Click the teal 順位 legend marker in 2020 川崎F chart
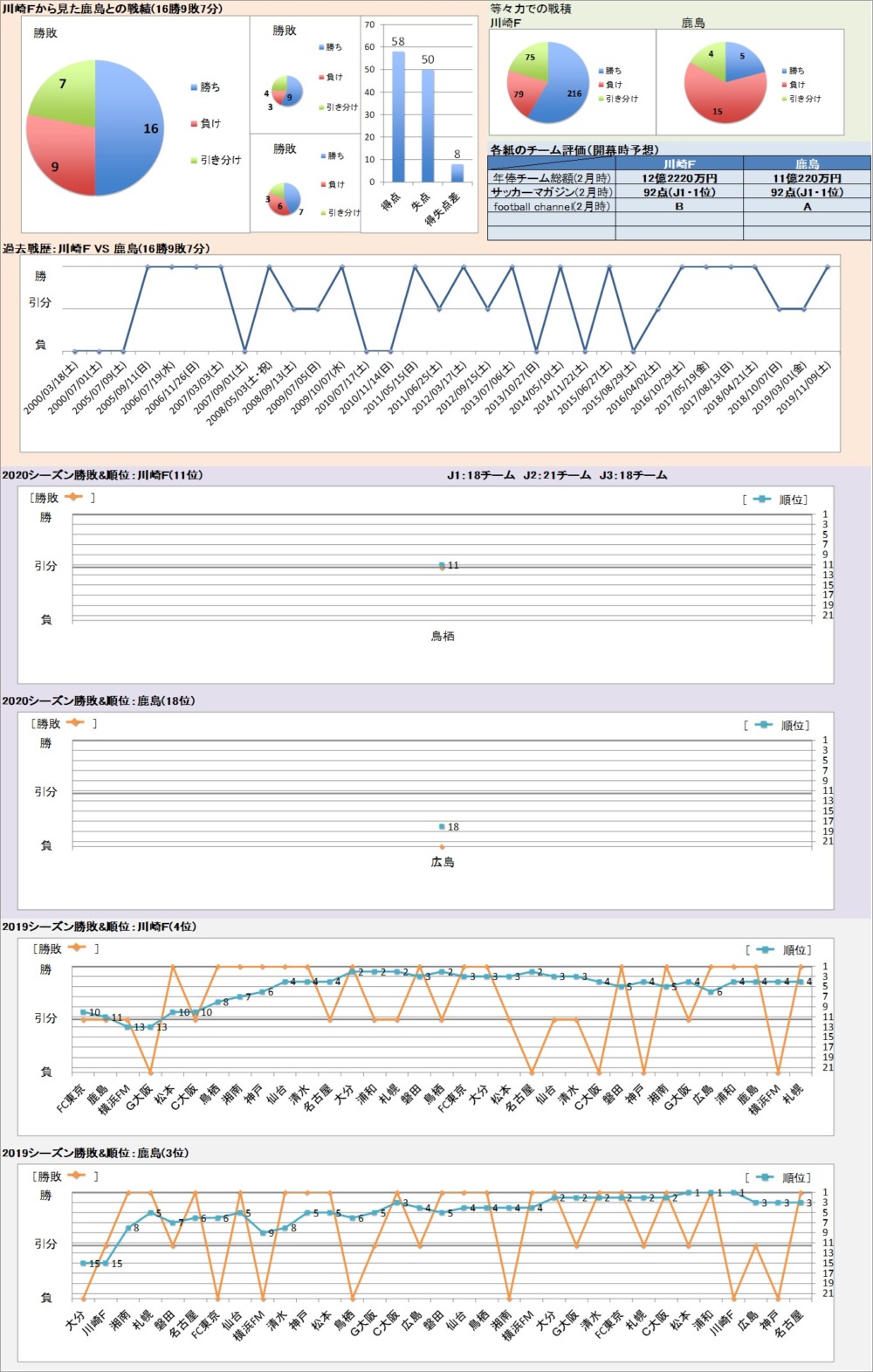The height and width of the screenshot is (1372, 873). pyautogui.click(x=761, y=499)
